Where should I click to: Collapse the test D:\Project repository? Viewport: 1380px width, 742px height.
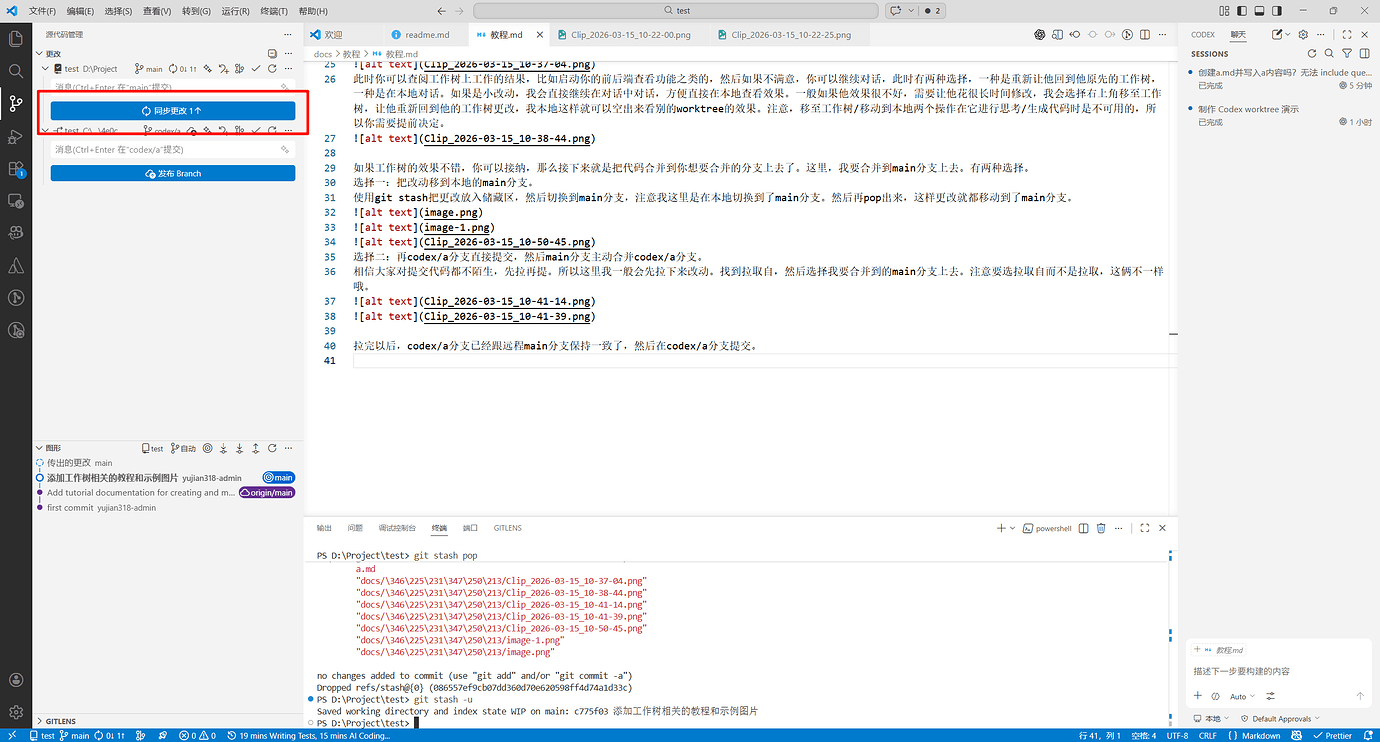coord(47,69)
